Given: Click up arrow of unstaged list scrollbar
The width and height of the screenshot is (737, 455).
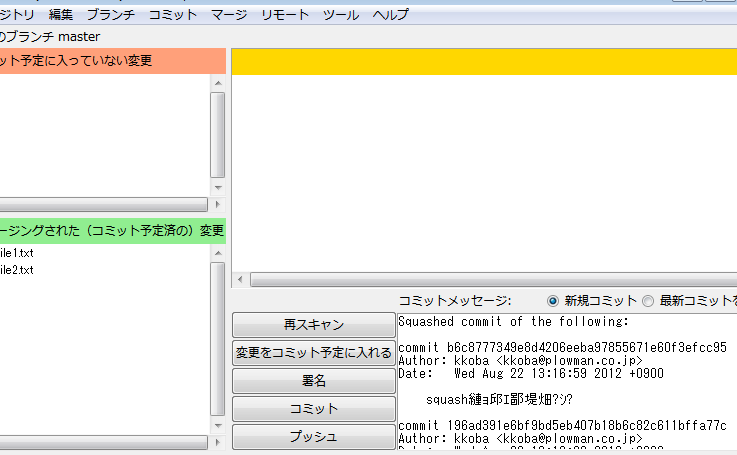Looking at the screenshot, I should click(x=218, y=83).
